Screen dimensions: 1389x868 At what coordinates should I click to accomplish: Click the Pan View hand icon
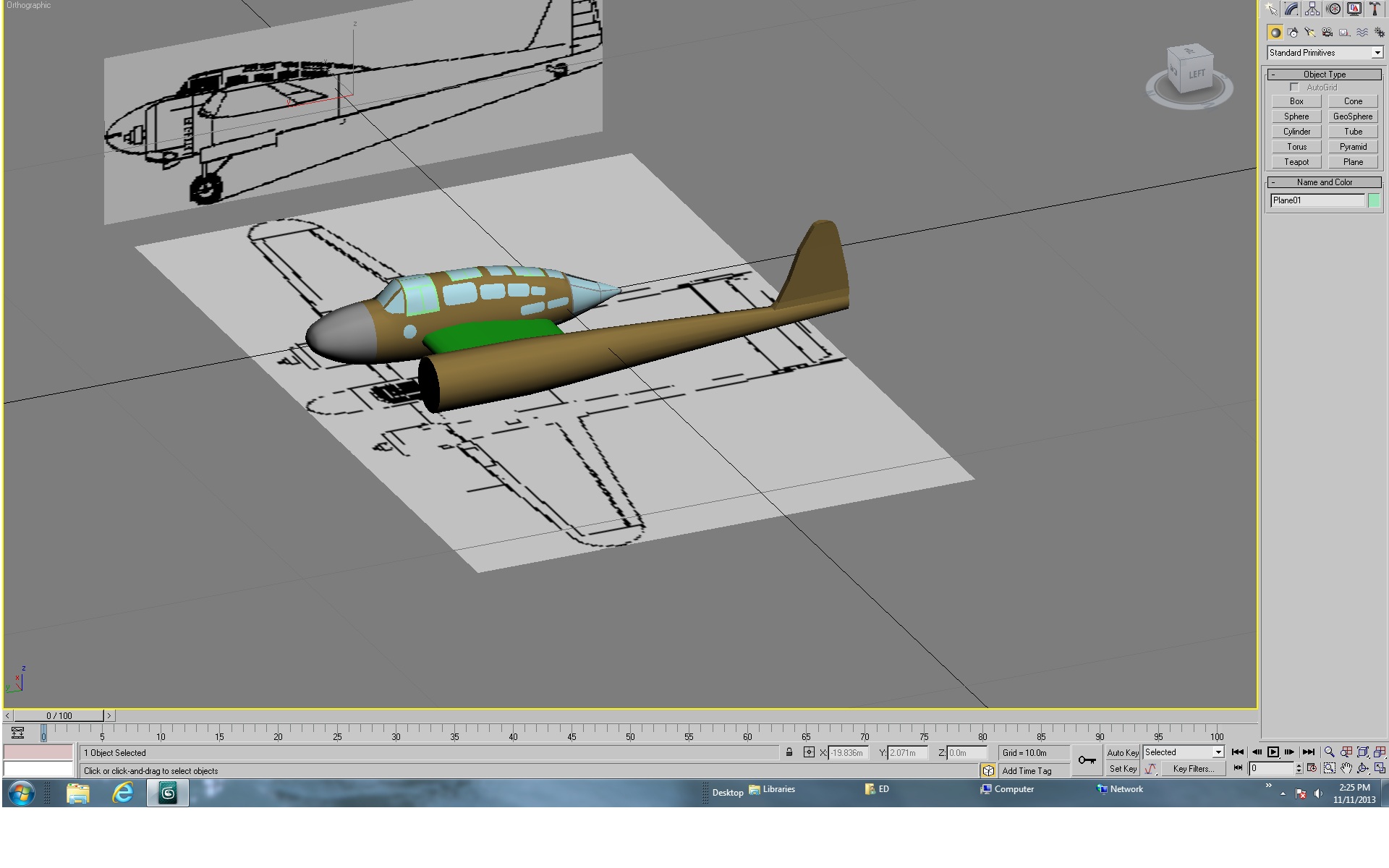click(x=1346, y=768)
